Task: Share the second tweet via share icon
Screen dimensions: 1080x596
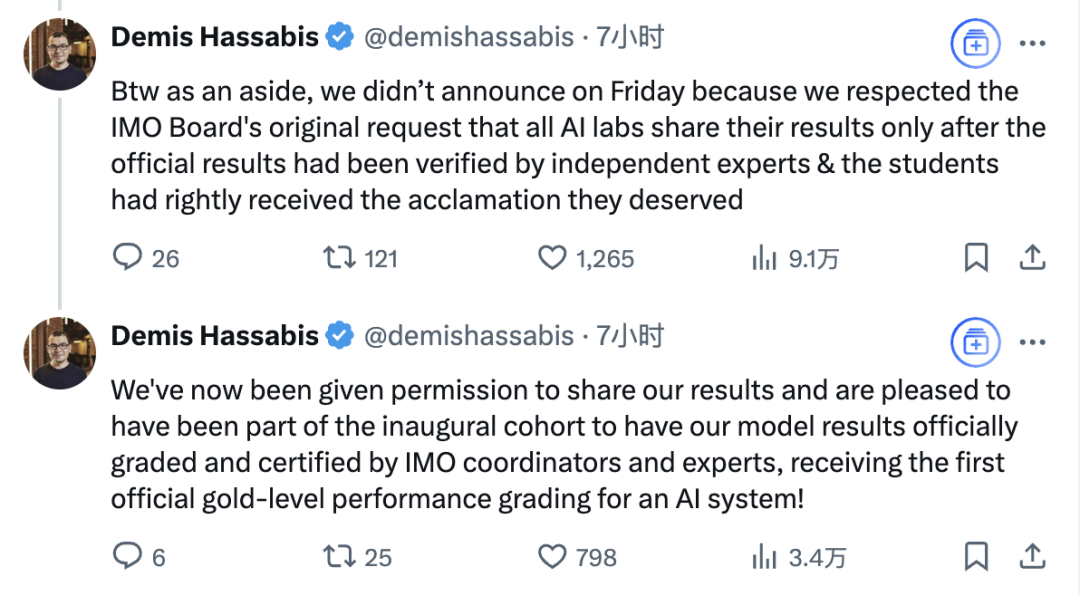Action: pyautogui.click(x=1032, y=555)
